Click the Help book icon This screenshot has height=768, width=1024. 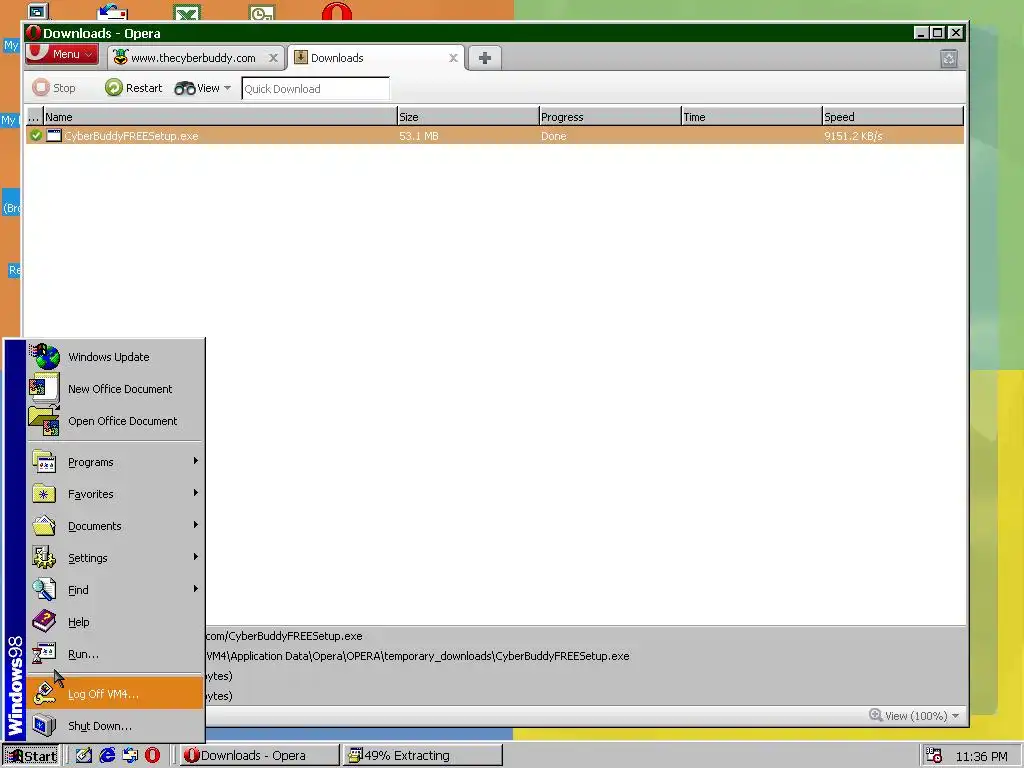(x=44, y=621)
